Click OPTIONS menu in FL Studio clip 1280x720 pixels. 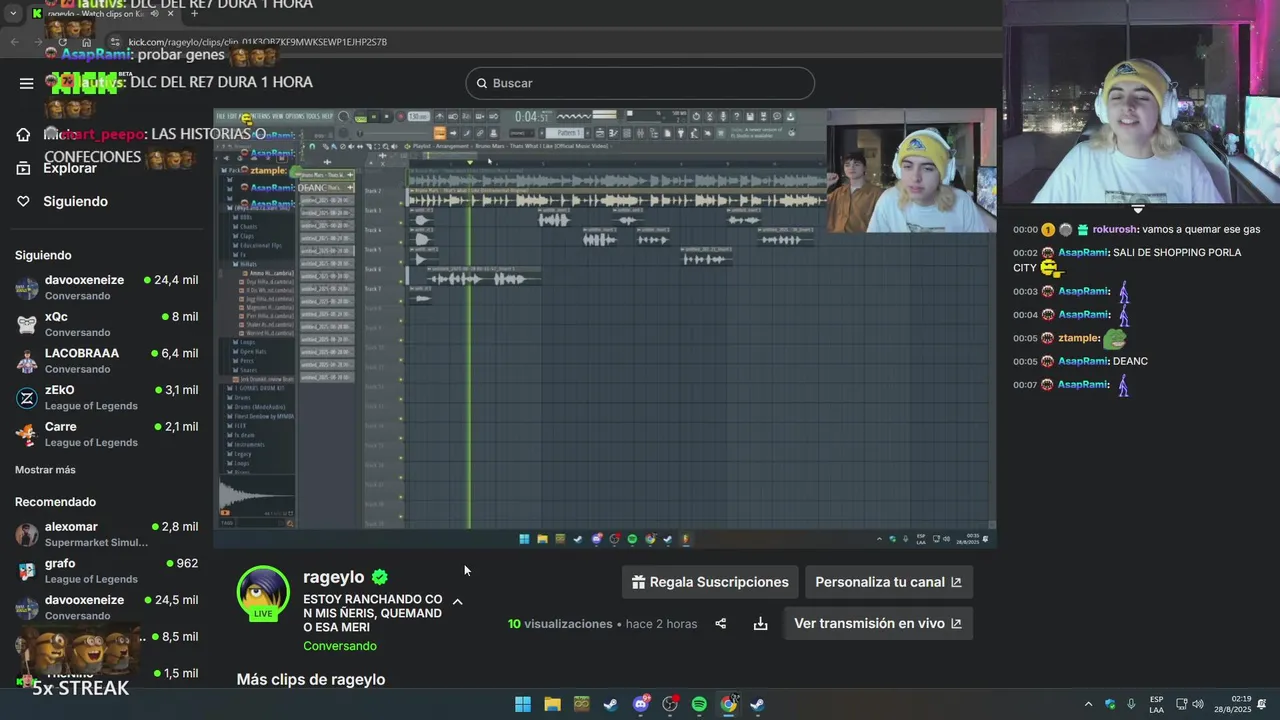click(297, 116)
